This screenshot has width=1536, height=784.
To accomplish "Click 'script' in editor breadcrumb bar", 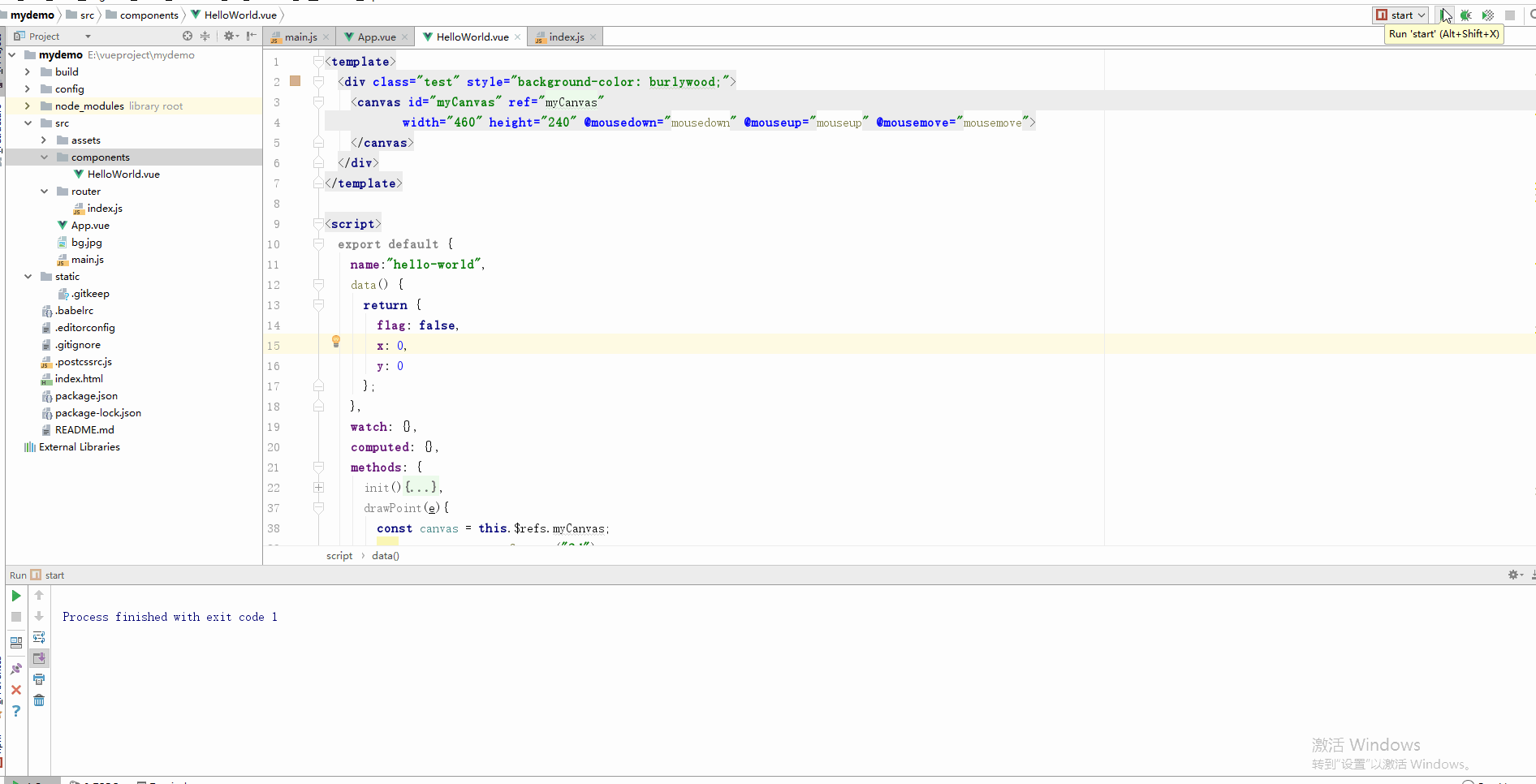I will [339, 556].
